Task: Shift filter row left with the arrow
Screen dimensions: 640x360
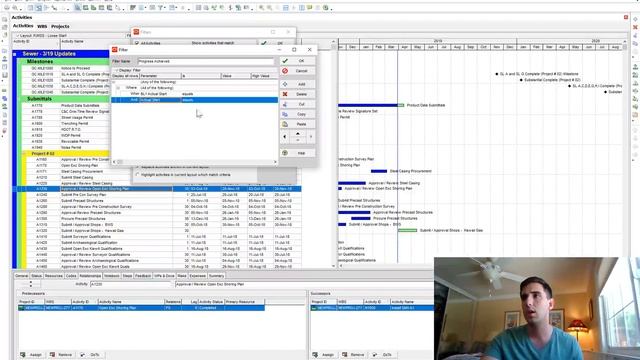Action: (285, 137)
